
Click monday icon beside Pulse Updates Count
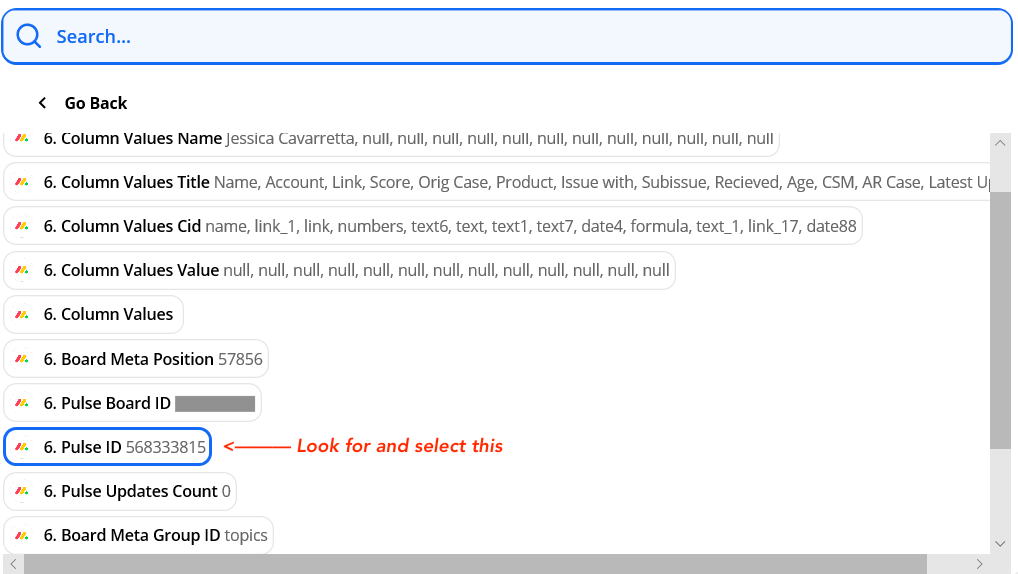pos(22,491)
